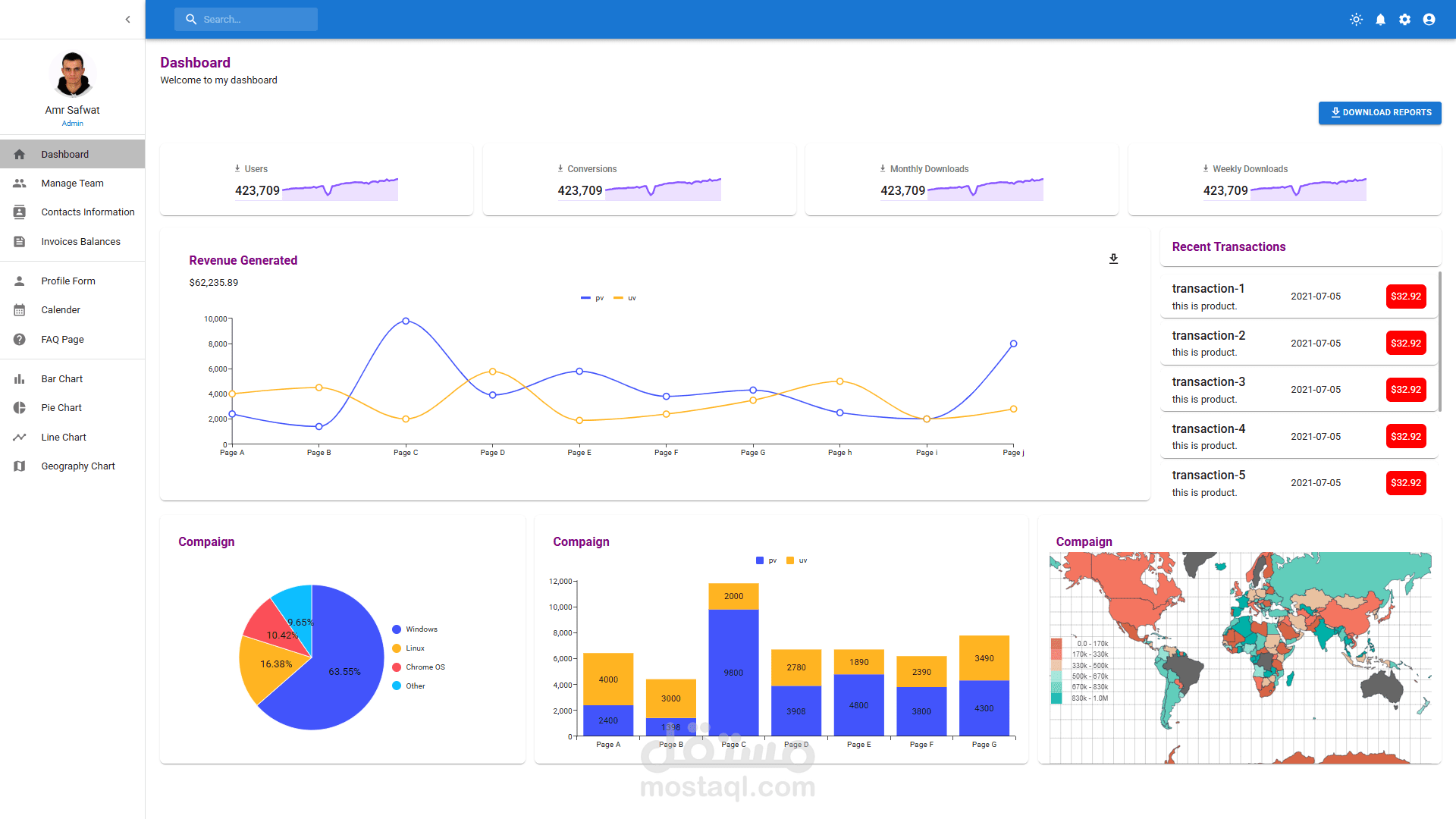Open the Calender page
The image size is (1456, 819).
(x=72, y=310)
